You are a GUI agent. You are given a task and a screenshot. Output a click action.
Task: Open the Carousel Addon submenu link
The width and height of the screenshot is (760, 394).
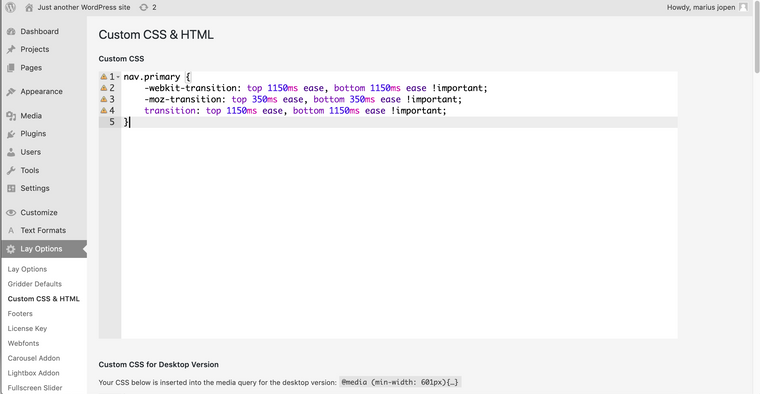coord(34,359)
